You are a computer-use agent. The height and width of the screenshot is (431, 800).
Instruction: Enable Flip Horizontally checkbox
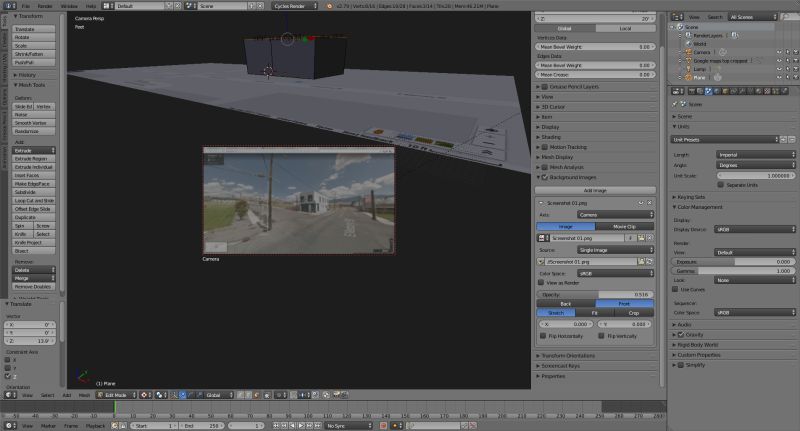[543, 336]
